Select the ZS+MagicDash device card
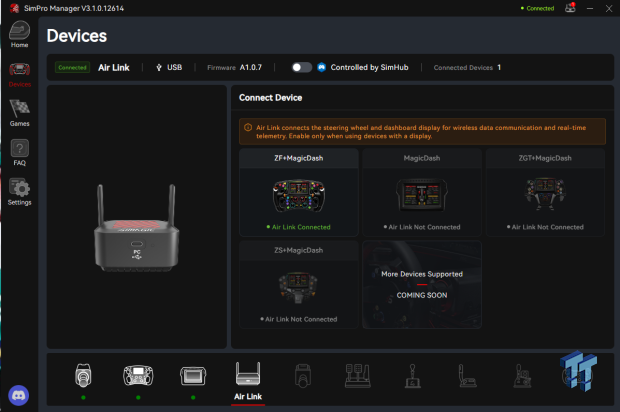The image size is (620, 412). [x=299, y=285]
